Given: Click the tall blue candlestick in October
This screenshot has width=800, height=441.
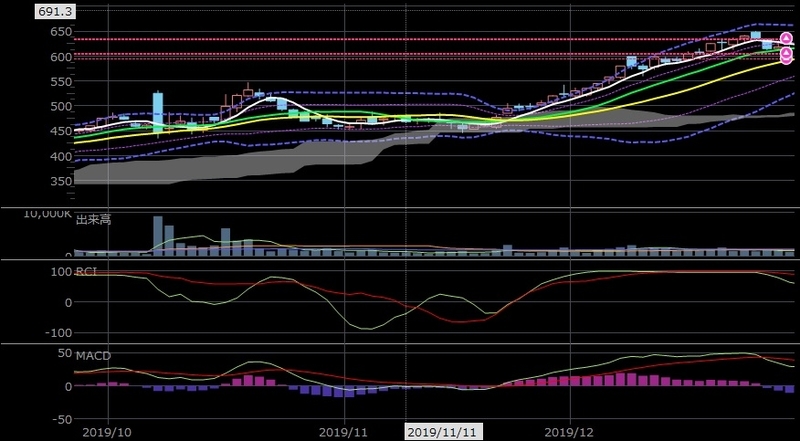Looking at the screenshot, I should click(x=158, y=112).
